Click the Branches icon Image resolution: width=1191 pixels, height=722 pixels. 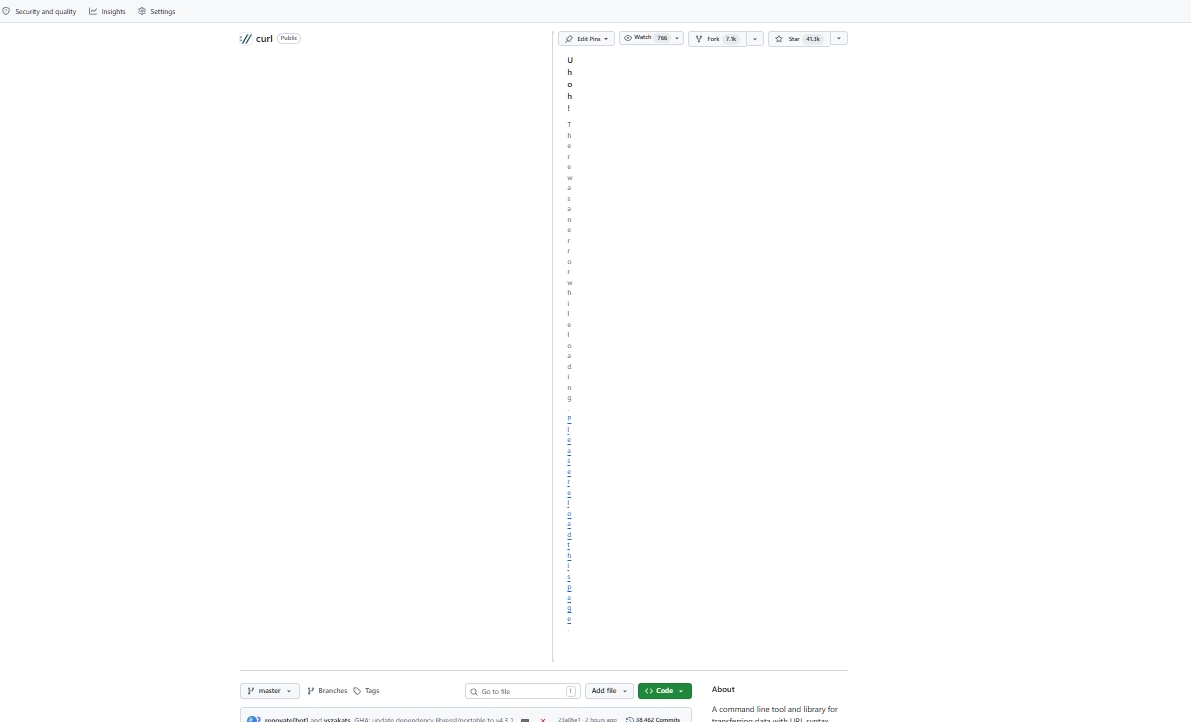point(311,690)
